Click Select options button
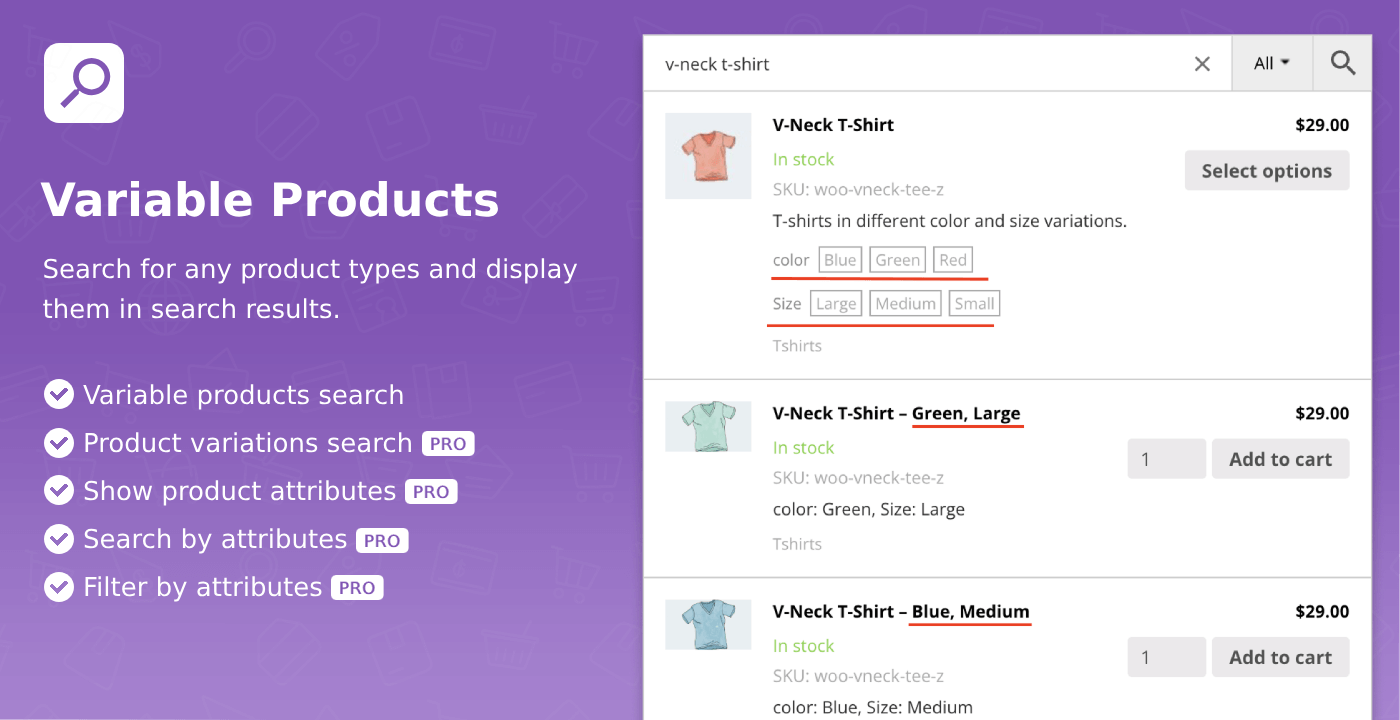Viewport: 1400px width, 720px height. 1267,171
